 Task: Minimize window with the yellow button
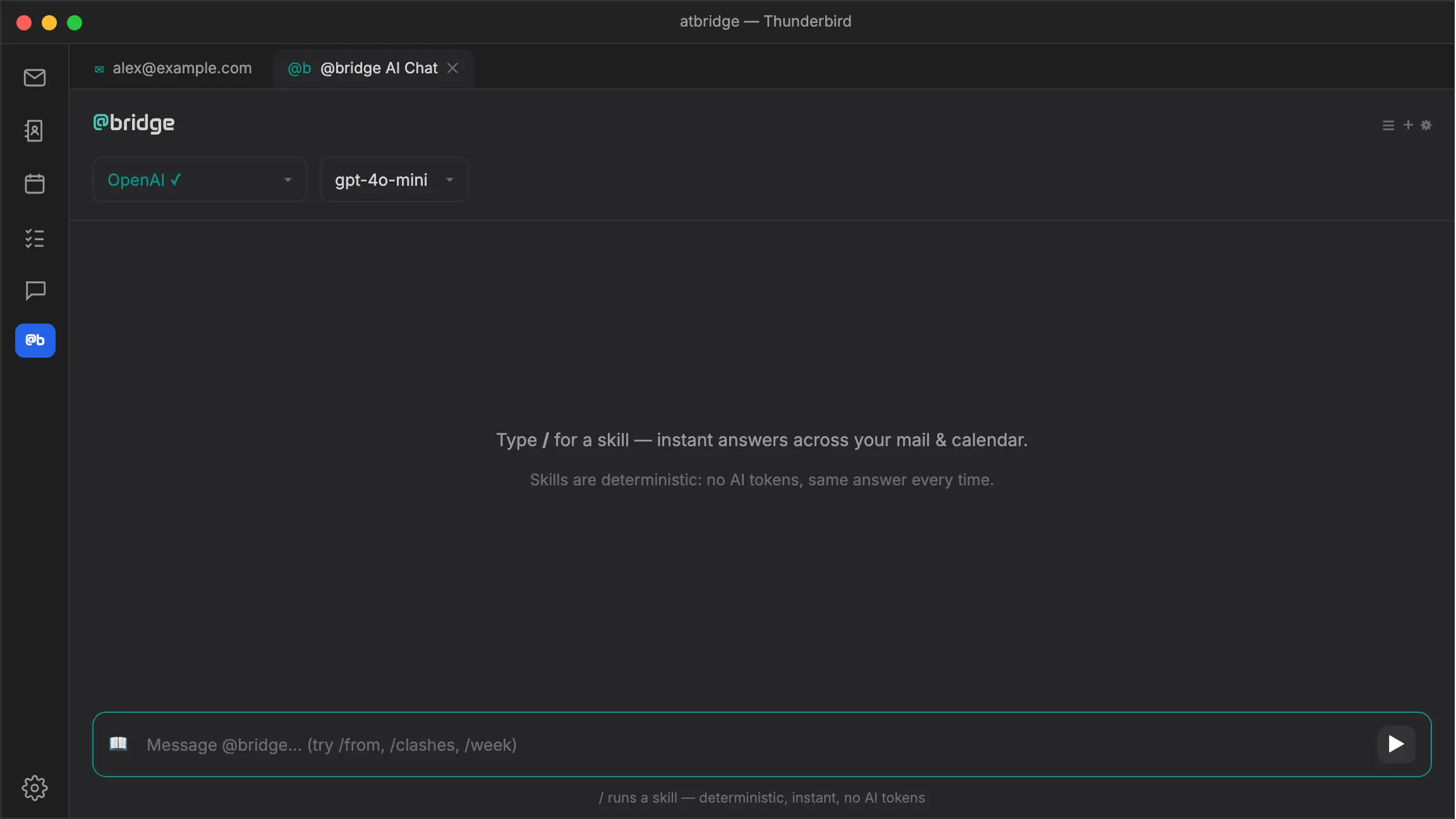[x=49, y=23]
